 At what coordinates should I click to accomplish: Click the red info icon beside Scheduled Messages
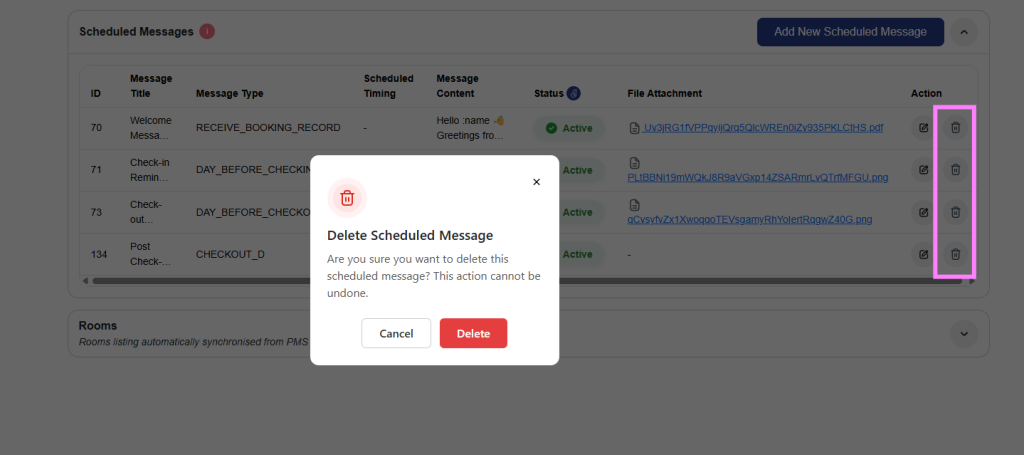[207, 31]
